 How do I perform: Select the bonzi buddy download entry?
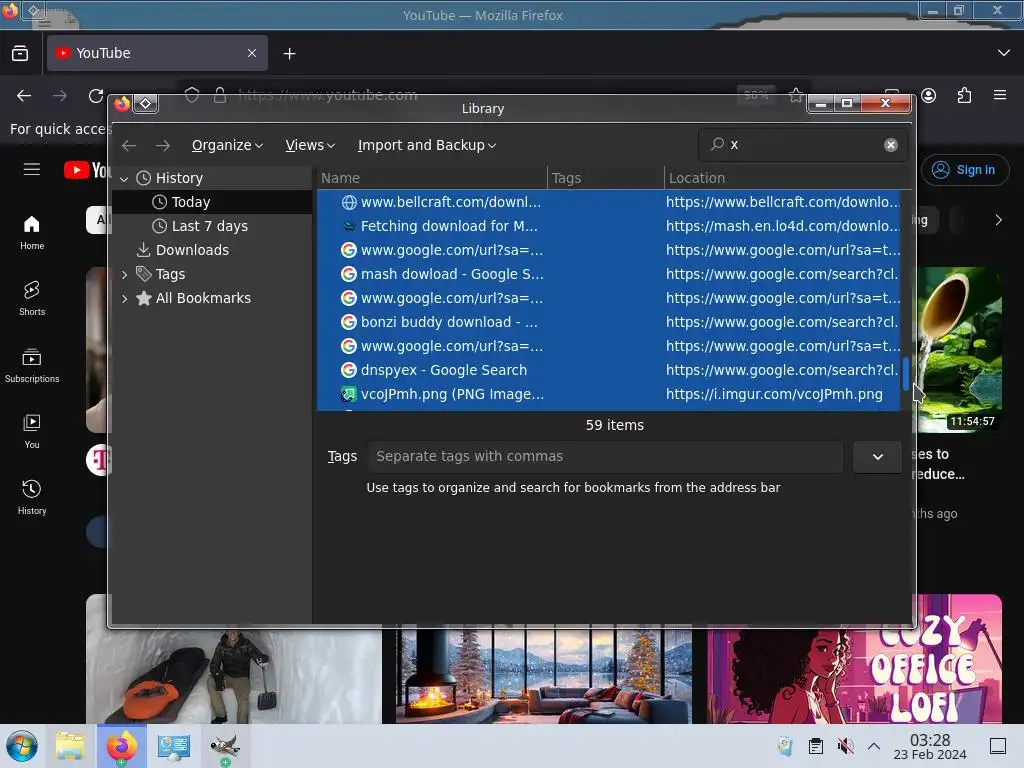coord(609,322)
